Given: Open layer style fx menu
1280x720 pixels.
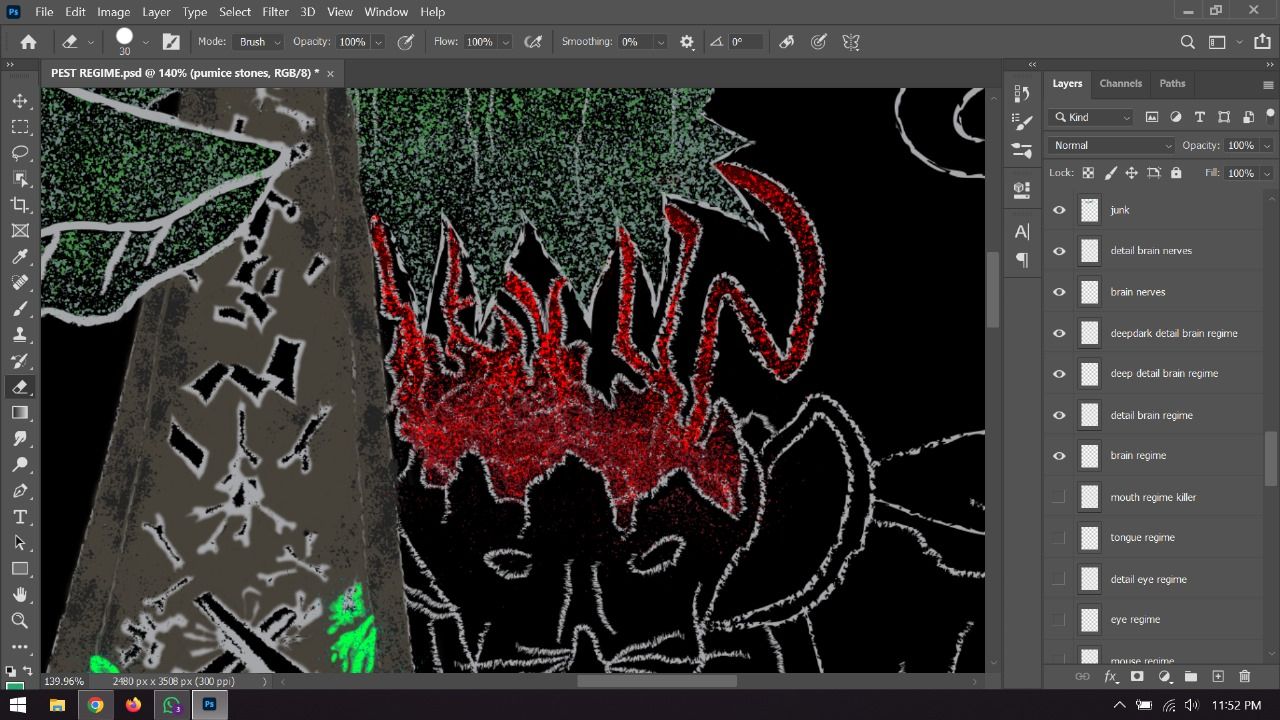Looking at the screenshot, I should (1110, 677).
